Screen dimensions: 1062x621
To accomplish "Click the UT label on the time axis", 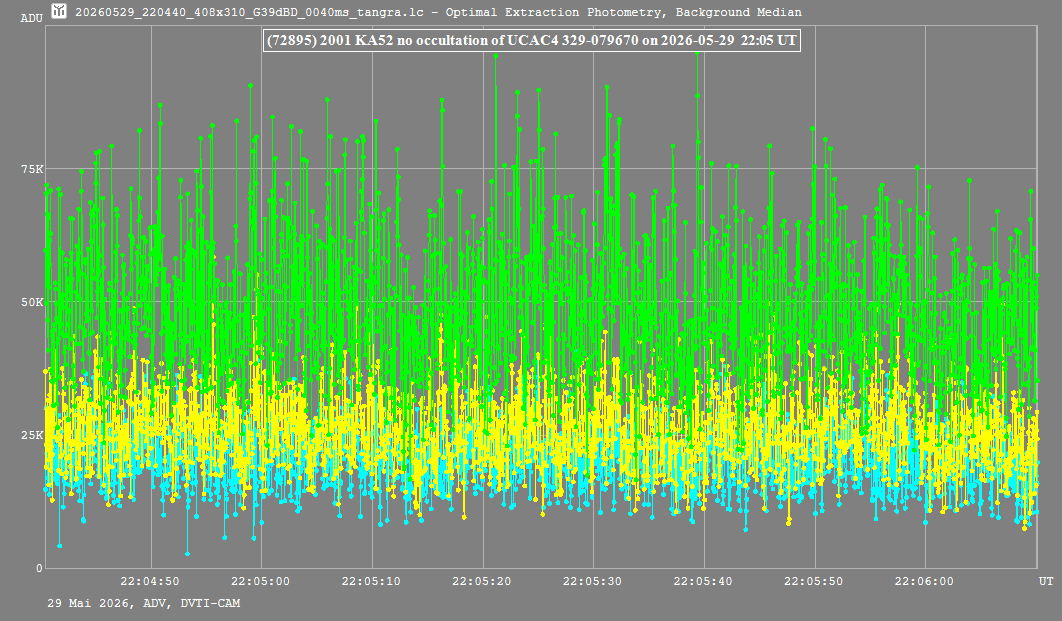I will pos(1046,581).
